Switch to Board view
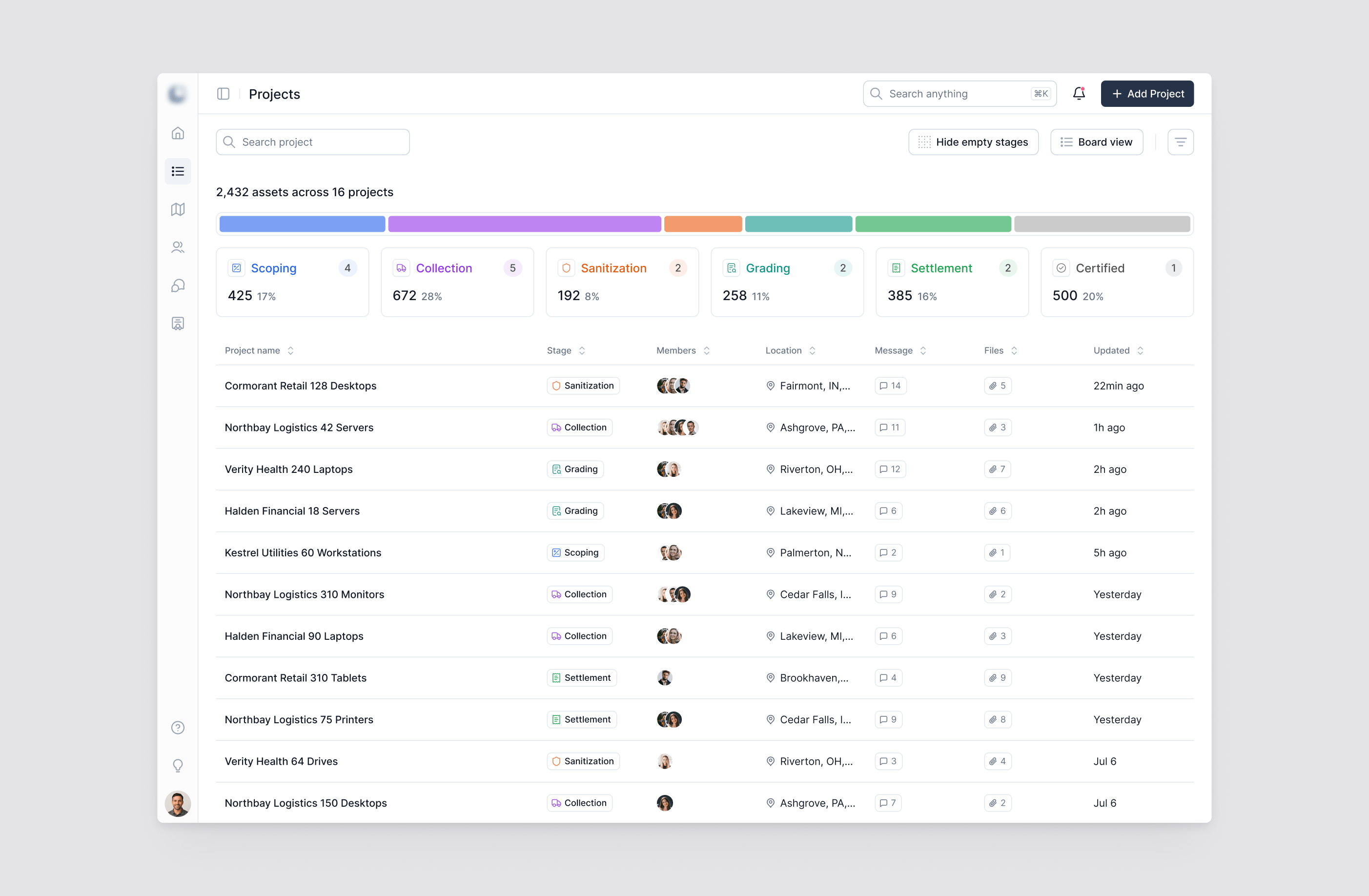This screenshot has height=896, width=1369. (x=1096, y=142)
